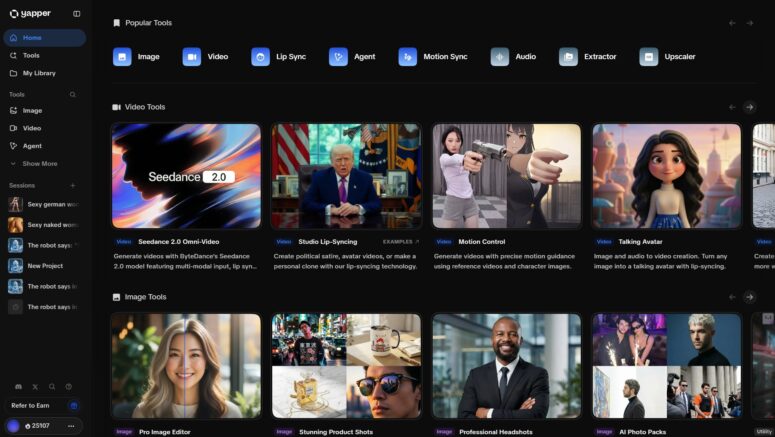Open the user avatar profile
The height and width of the screenshot is (437, 775).
pos(13,426)
